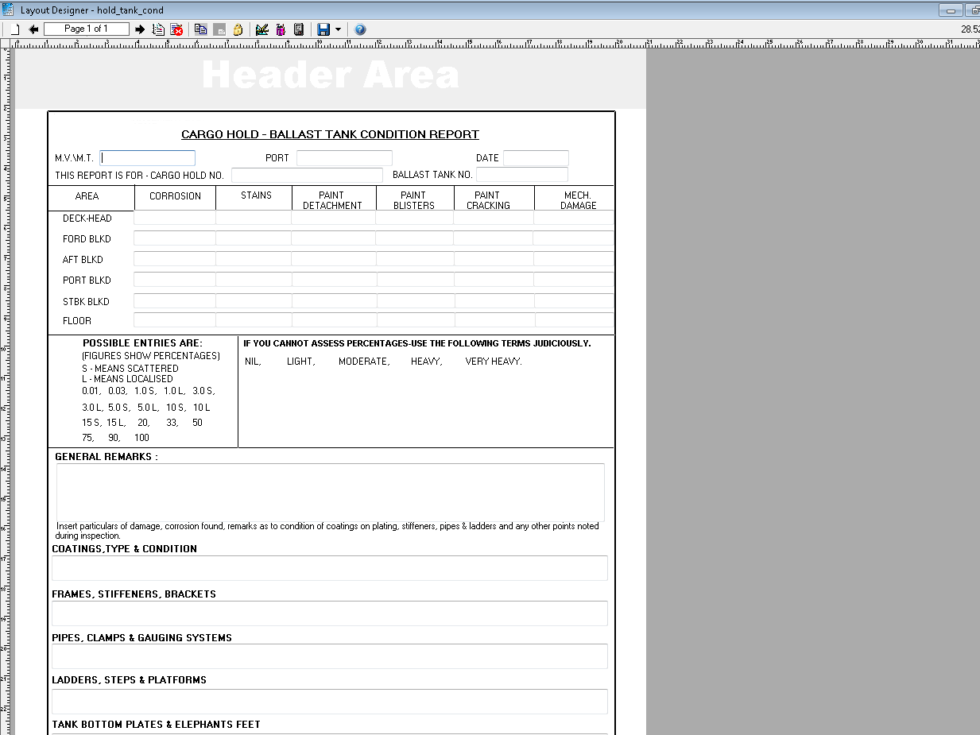Click the PIPES, CLAMPS & GAUGING SYSTEMS field
This screenshot has height=735, width=980.
[330, 656]
